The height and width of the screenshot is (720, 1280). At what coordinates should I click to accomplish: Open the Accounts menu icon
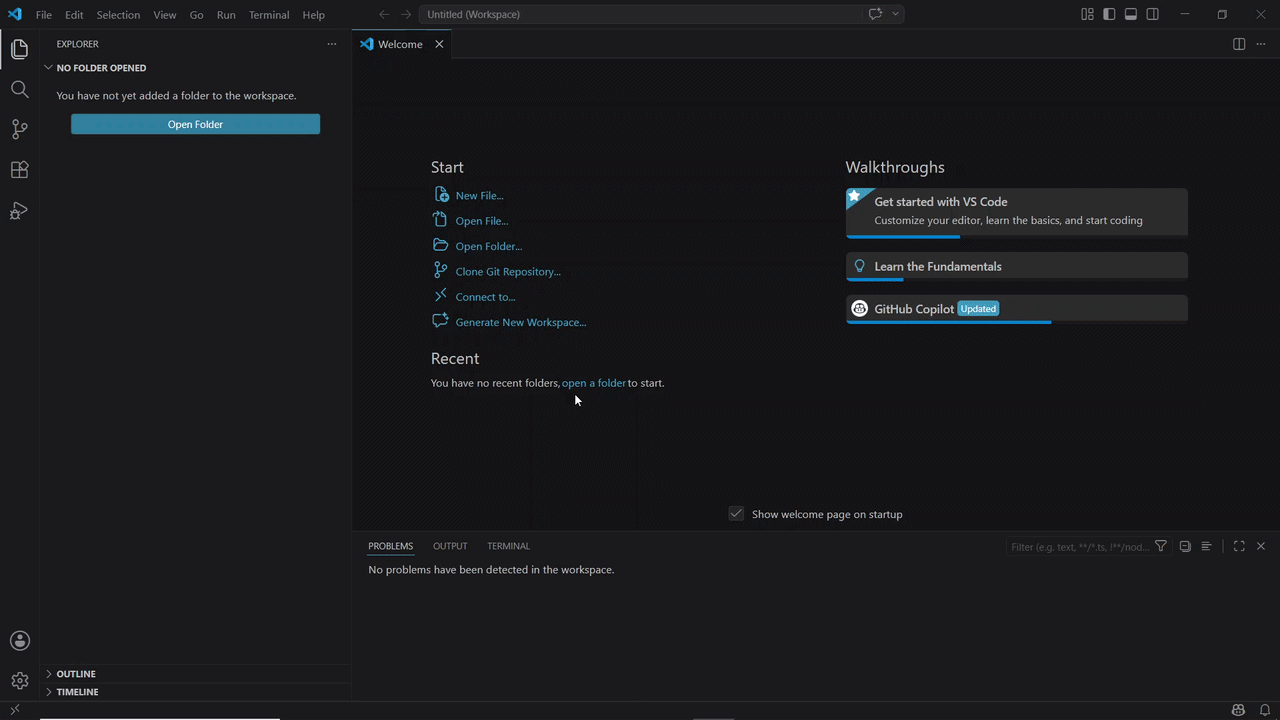click(19, 641)
